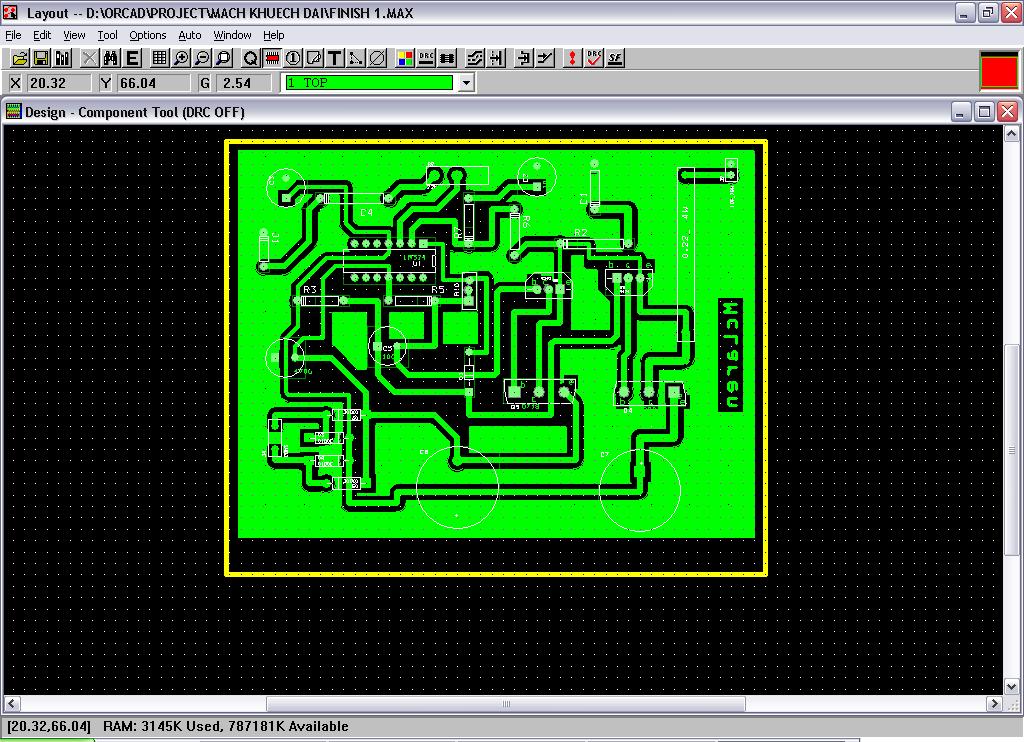The height and width of the screenshot is (742, 1024).
Task: Click the Delete (X) toolbar icon
Action: (89, 59)
